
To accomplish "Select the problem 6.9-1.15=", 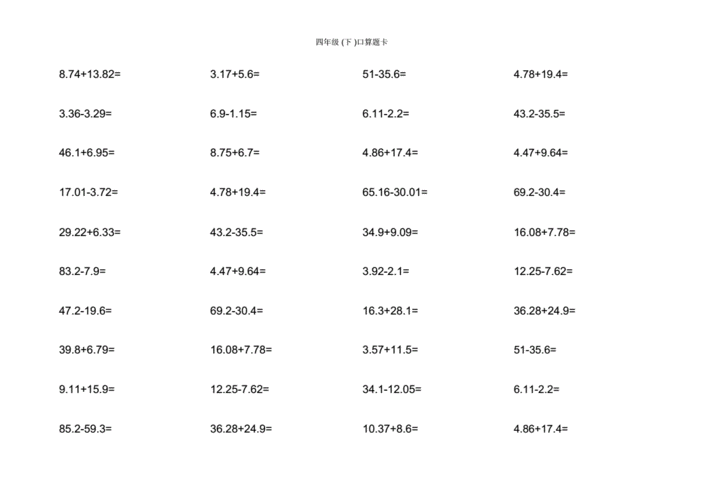I will click(233, 113).
